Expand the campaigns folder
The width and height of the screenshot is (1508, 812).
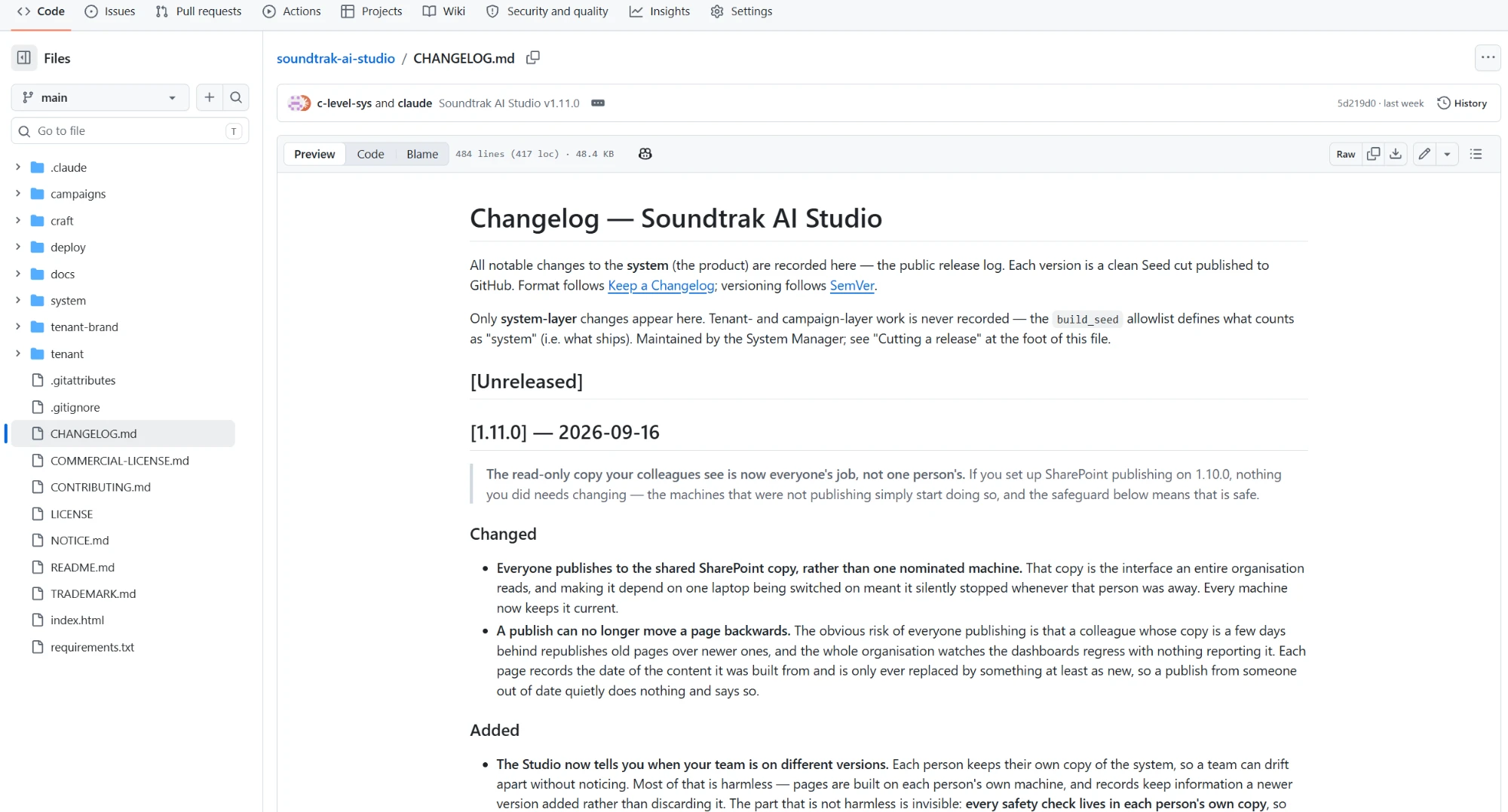click(18, 194)
